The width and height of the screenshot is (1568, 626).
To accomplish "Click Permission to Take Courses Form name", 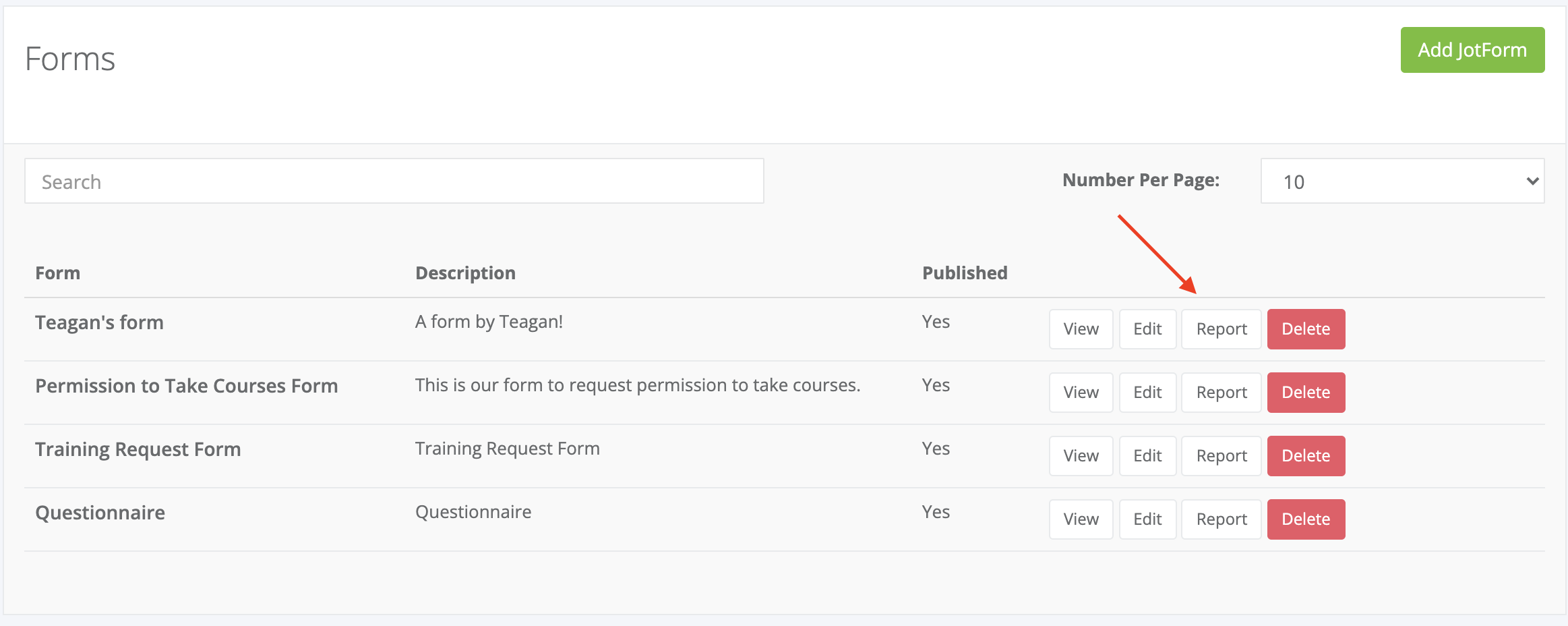I will (186, 386).
